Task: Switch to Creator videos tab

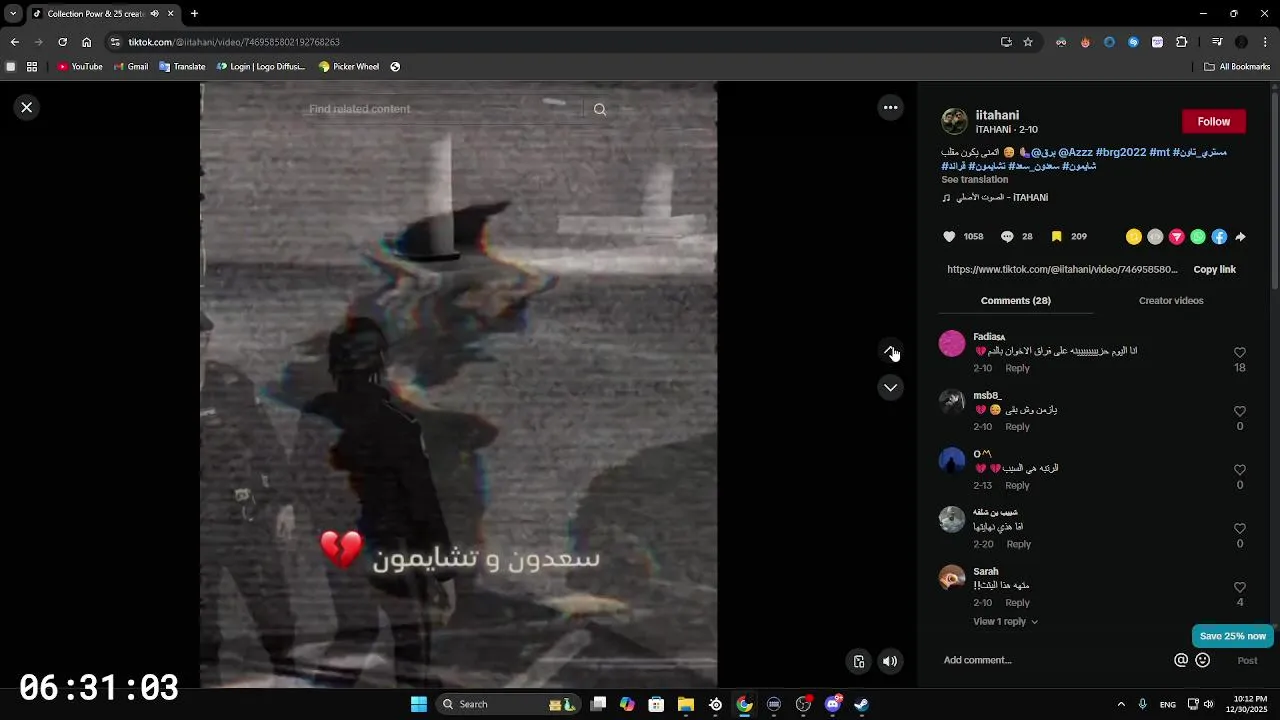Action: pyautogui.click(x=1171, y=301)
